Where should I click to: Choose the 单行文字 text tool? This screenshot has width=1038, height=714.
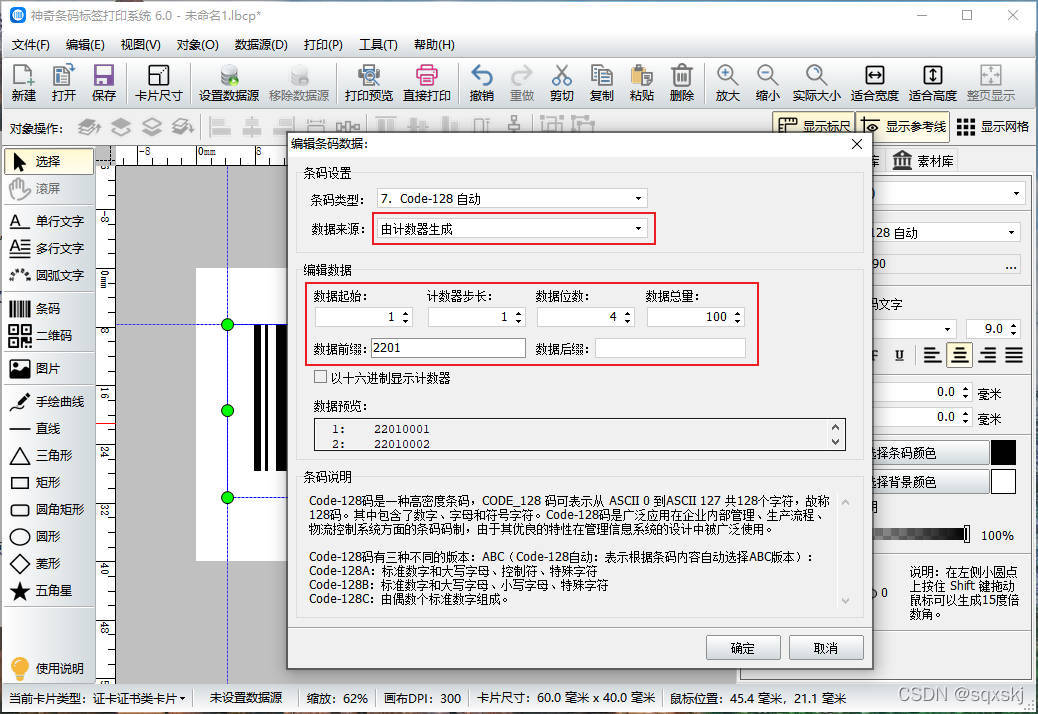pos(48,221)
